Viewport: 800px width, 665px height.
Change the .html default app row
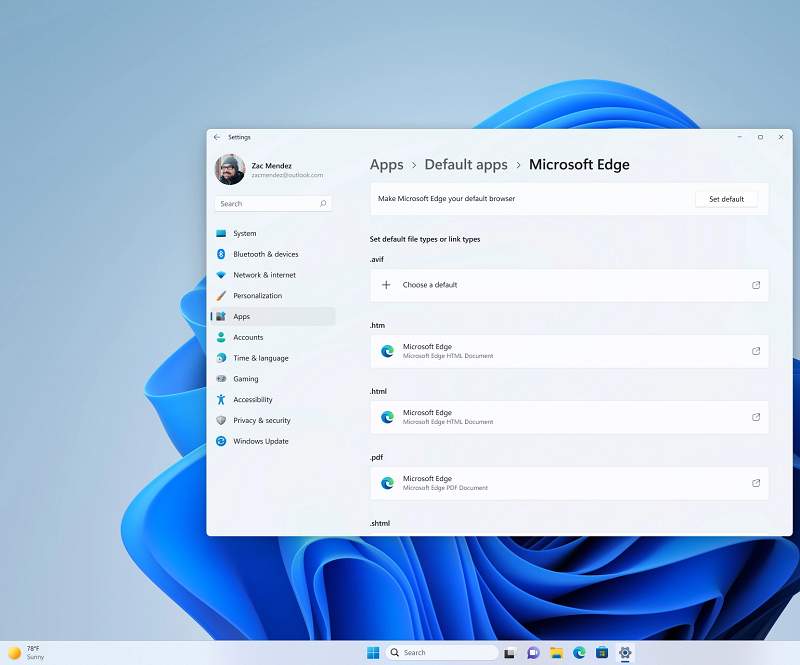point(569,417)
